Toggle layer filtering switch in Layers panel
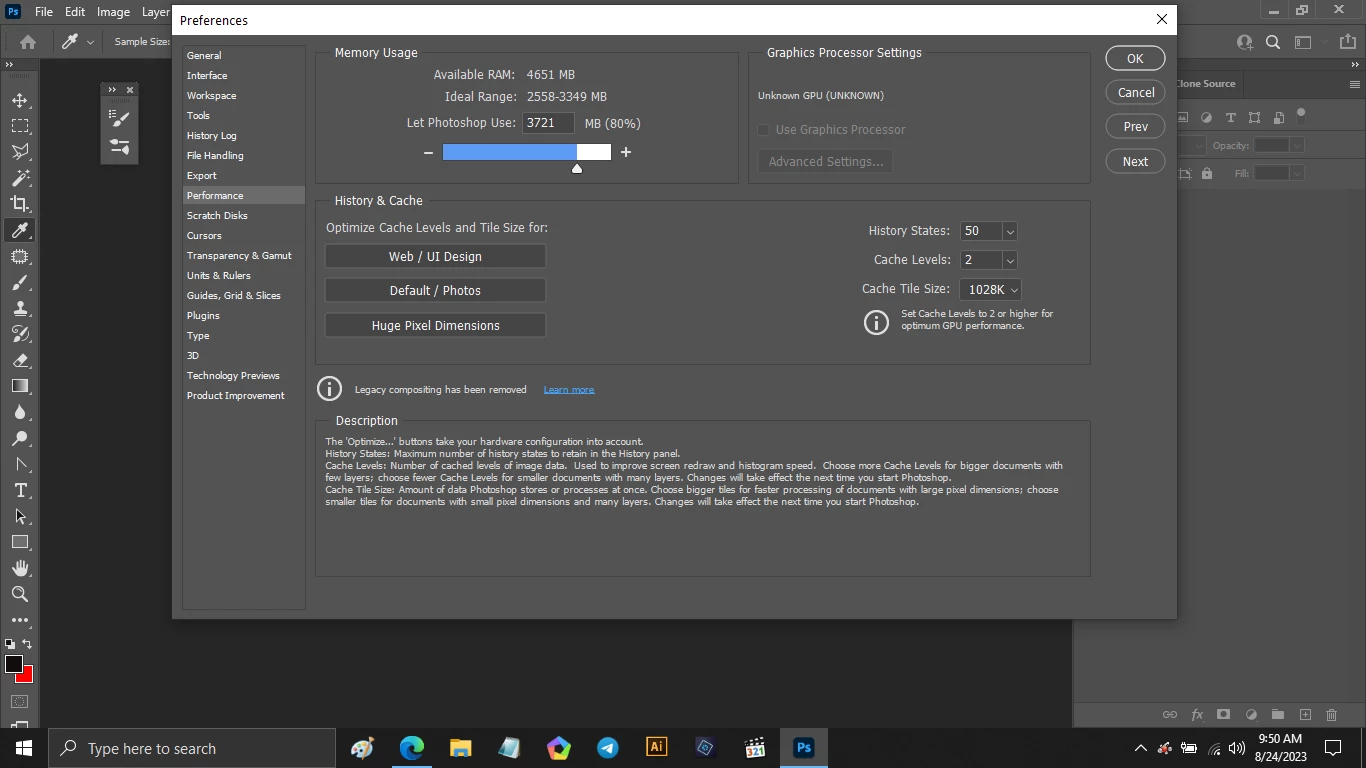Screen dimensions: 1366x768 click(1301, 114)
